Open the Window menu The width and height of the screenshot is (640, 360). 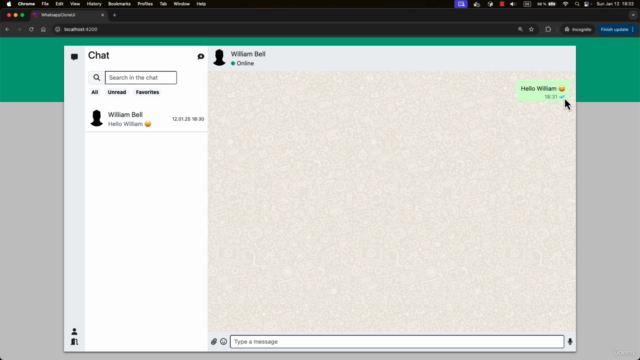click(x=182, y=4)
